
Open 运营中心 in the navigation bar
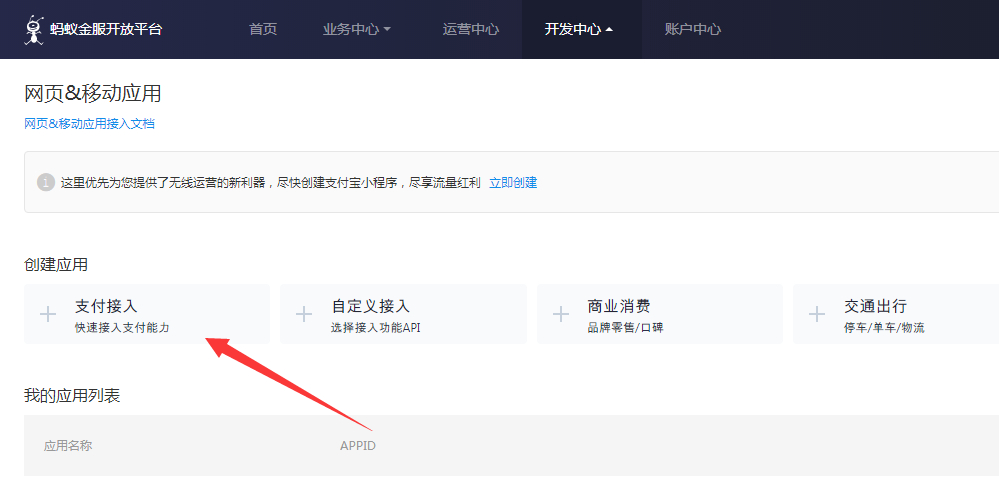pos(471,29)
